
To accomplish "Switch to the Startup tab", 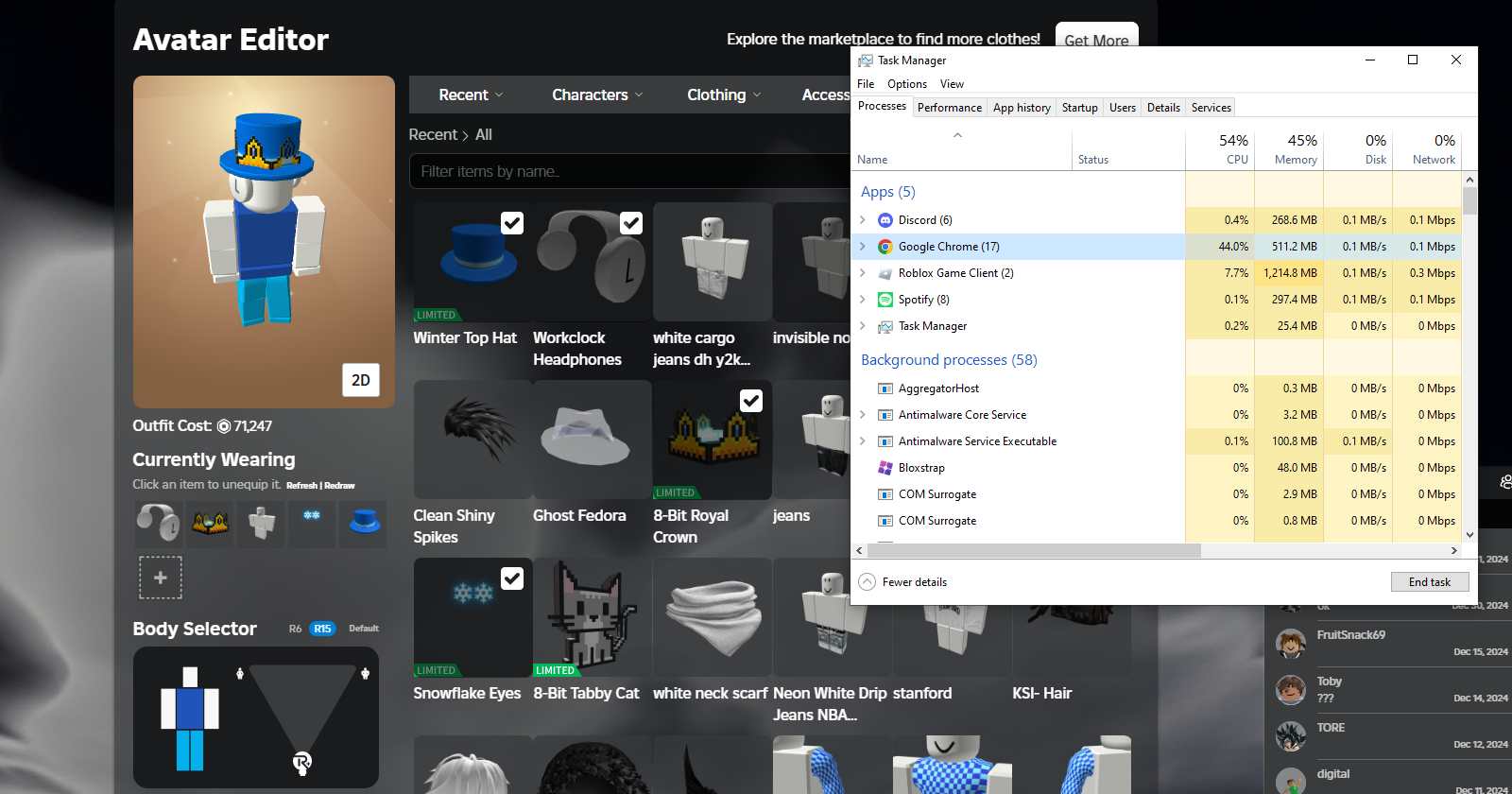I will point(1079,108).
